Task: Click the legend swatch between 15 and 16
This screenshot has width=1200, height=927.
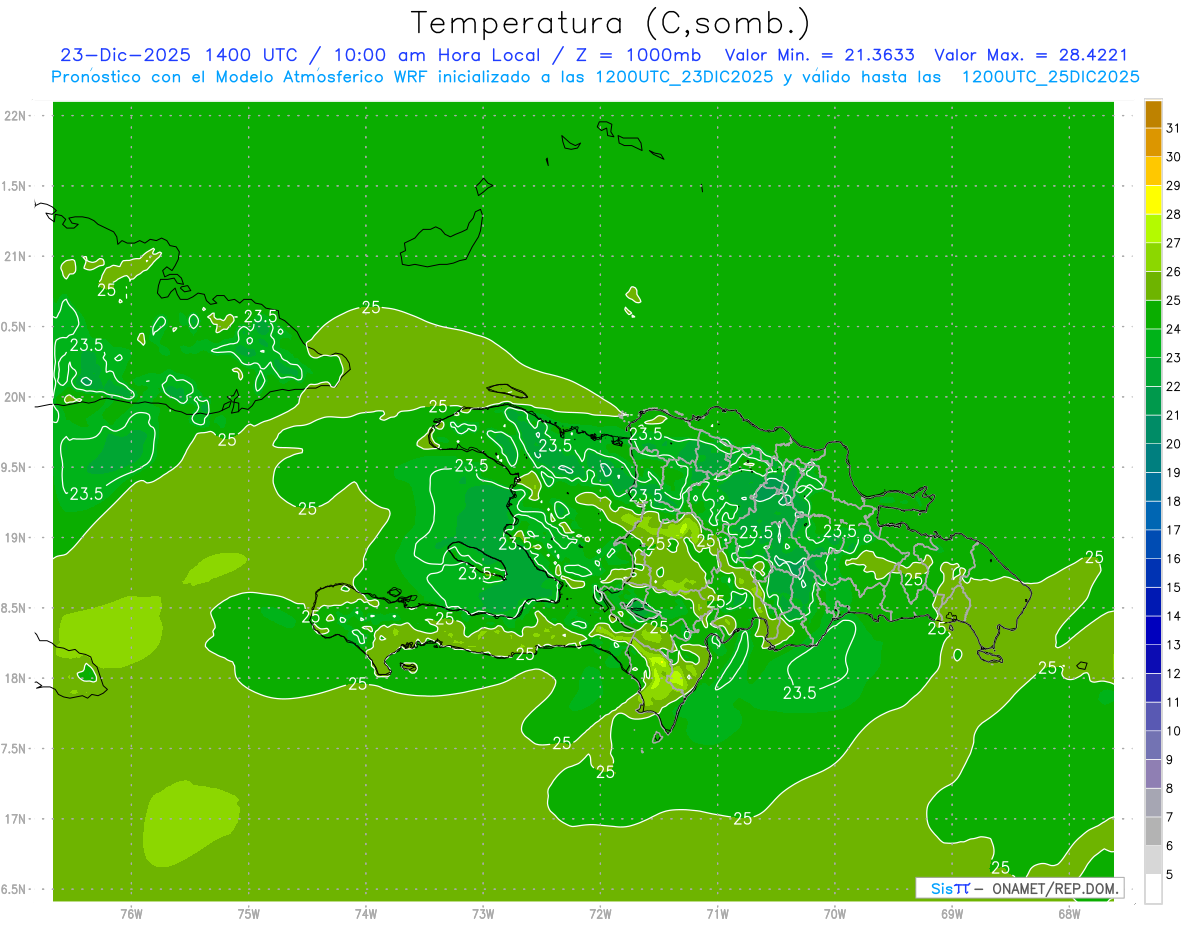Action: pyautogui.click(x=1153, y=574)
